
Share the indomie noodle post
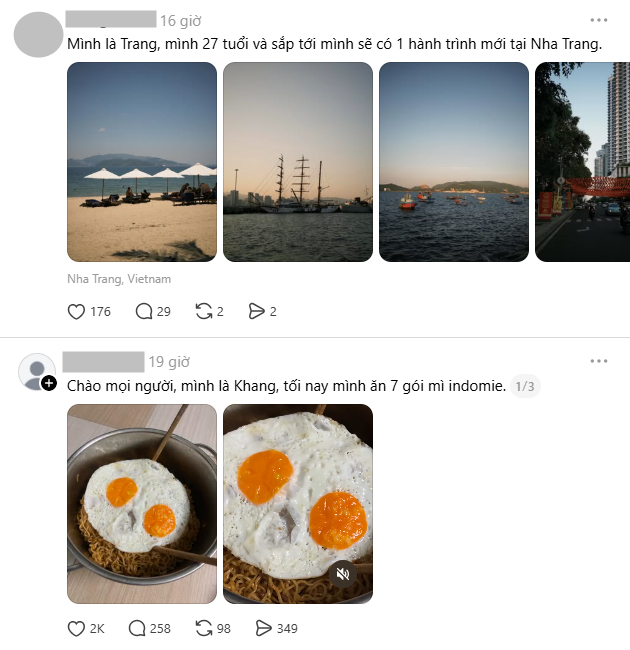click(264, 629)
